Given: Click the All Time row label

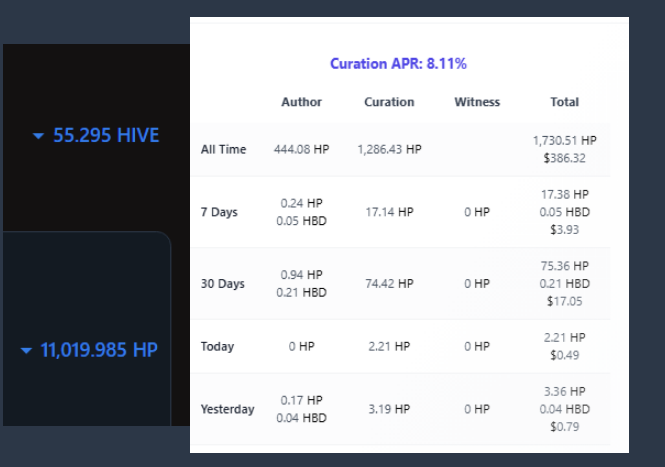Looking at the screenshot, I should 224,149.
